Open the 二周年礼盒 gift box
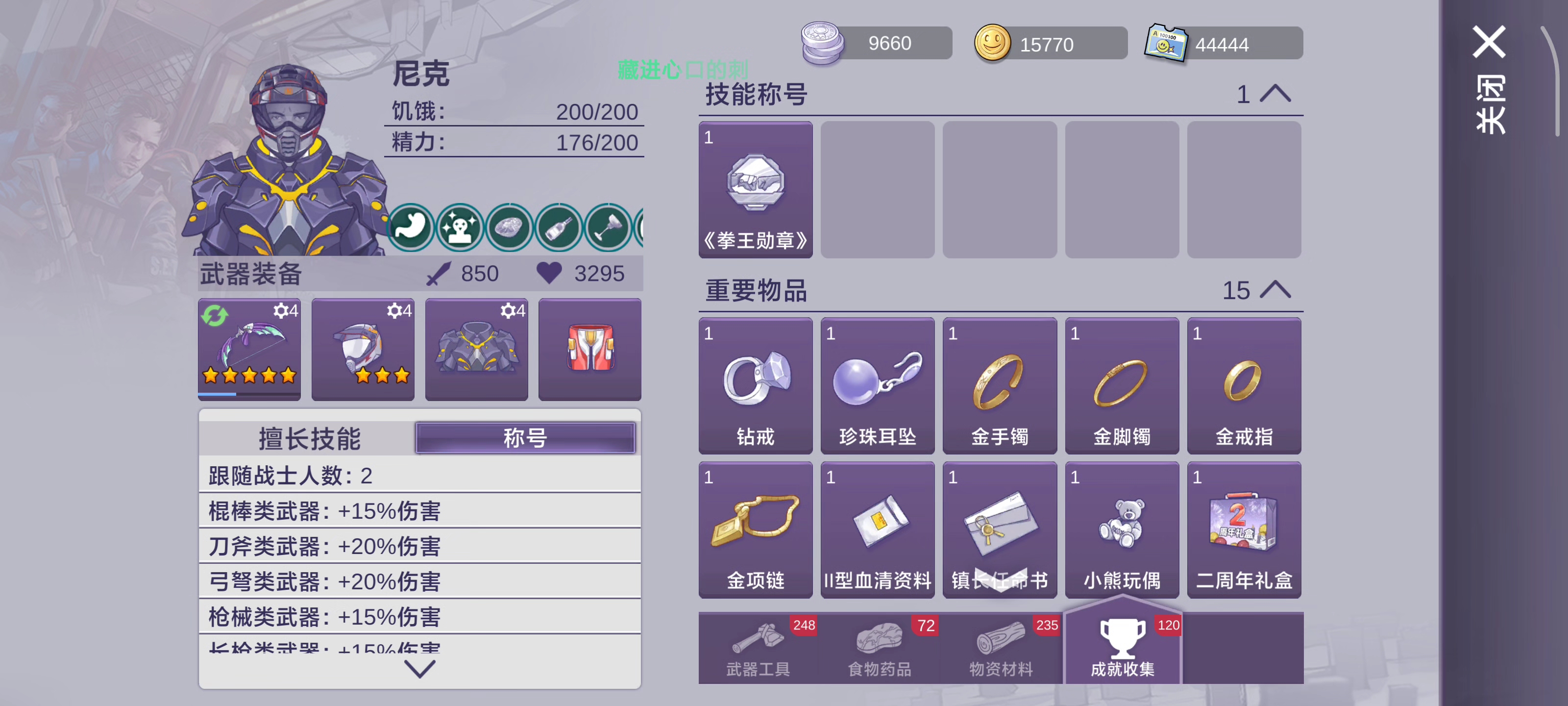Screen dimensions: 1568x706 1244,529
